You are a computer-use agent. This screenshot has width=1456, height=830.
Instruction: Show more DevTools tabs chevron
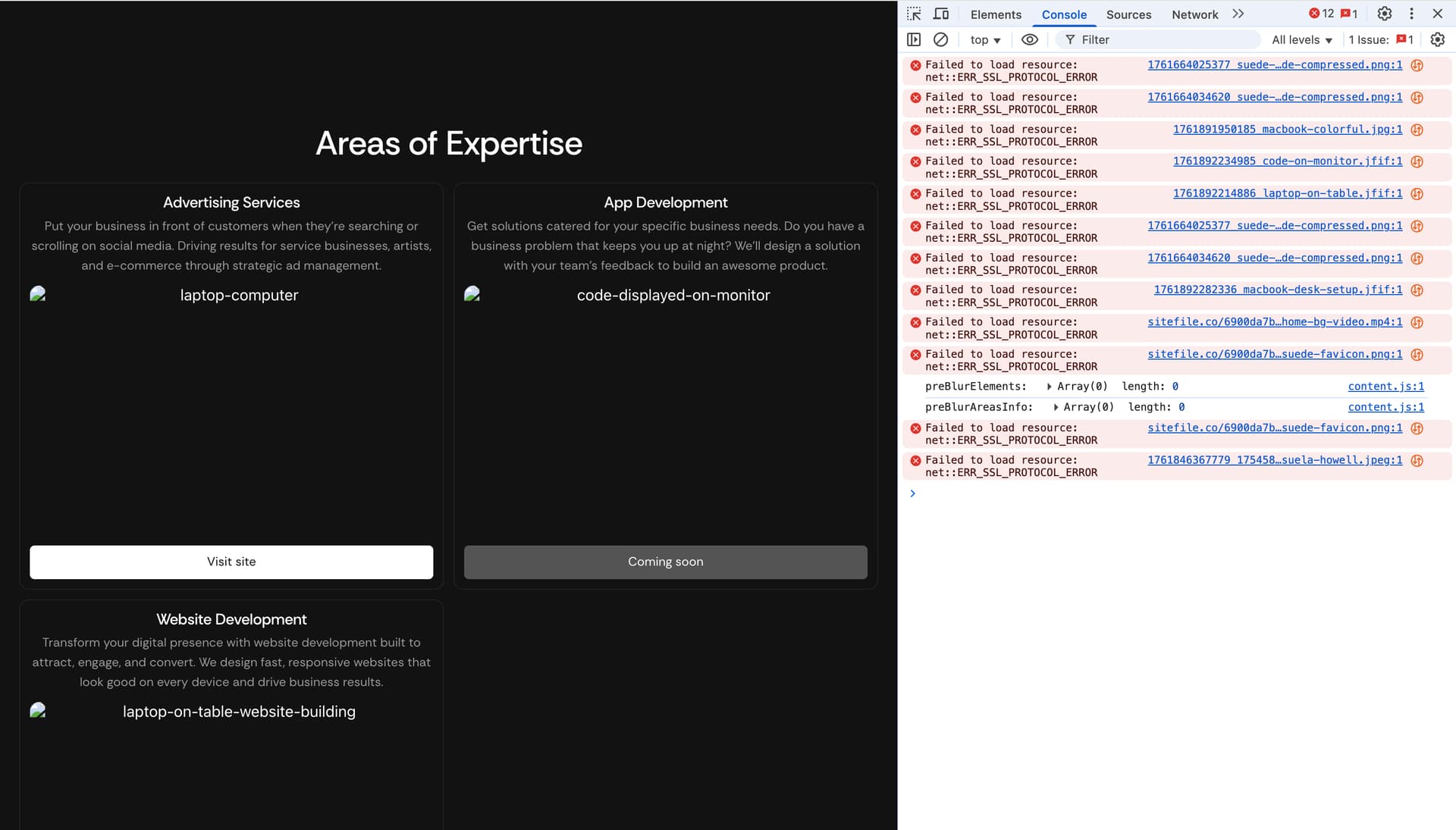tap(1238, 14)
